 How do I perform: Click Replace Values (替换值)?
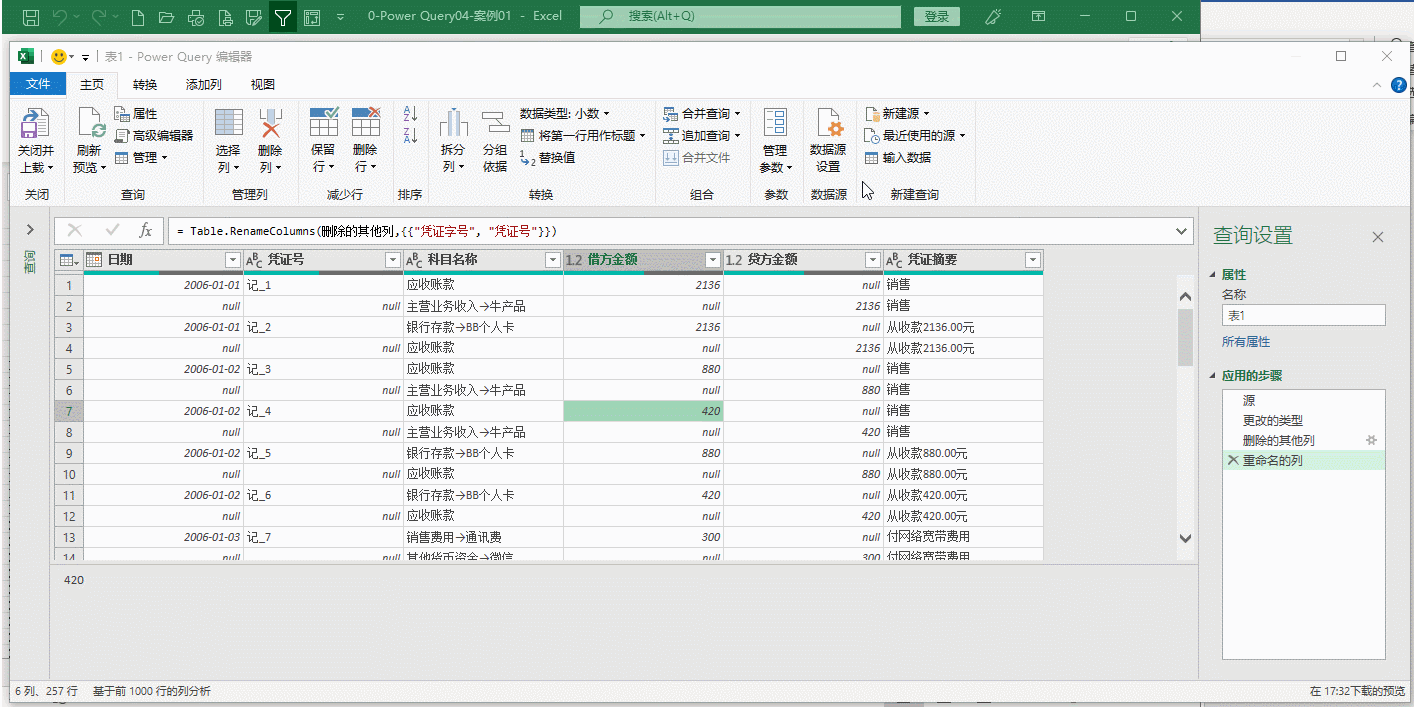click(x=547, y=157)
